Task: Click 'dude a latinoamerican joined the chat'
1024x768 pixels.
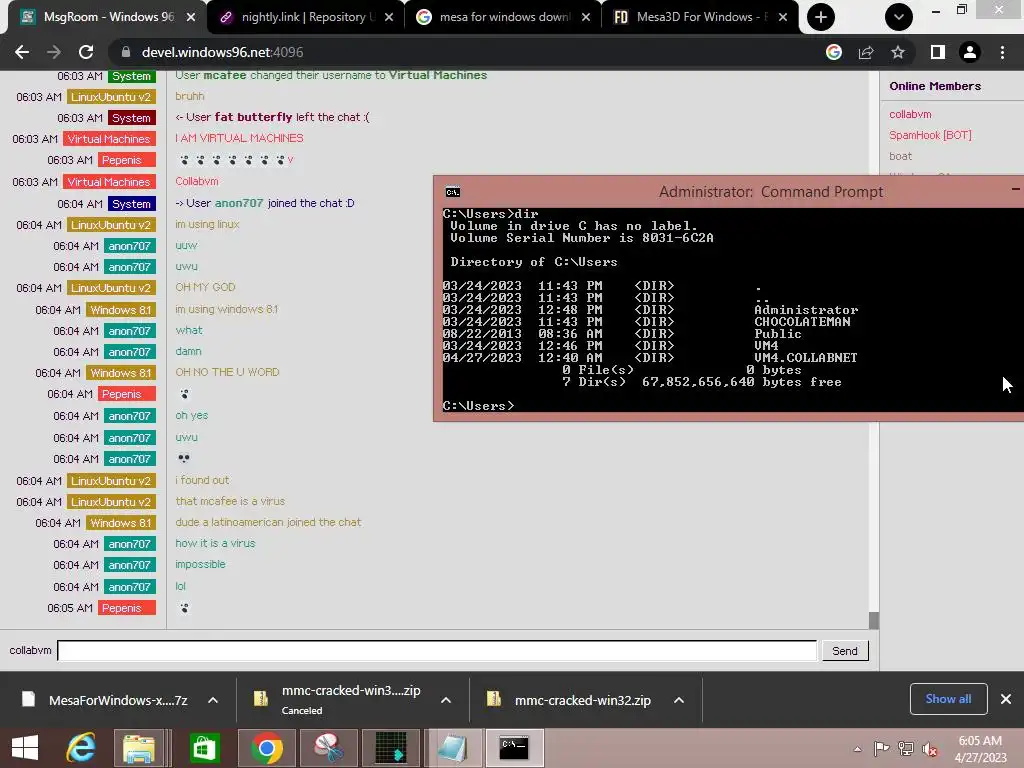Action: pyautogui.click(x=268, y=522)
